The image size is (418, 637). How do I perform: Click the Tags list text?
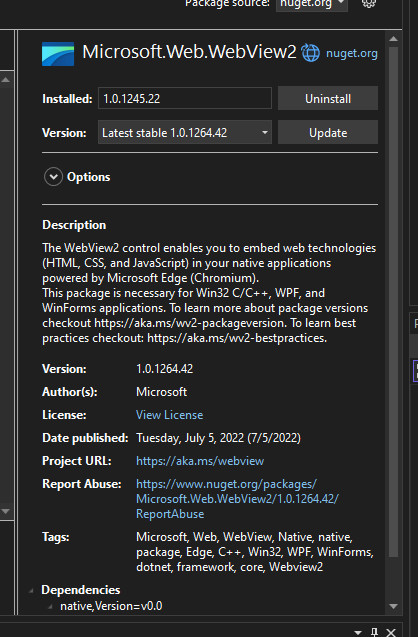pyautogui.click(x=255, y=552)
